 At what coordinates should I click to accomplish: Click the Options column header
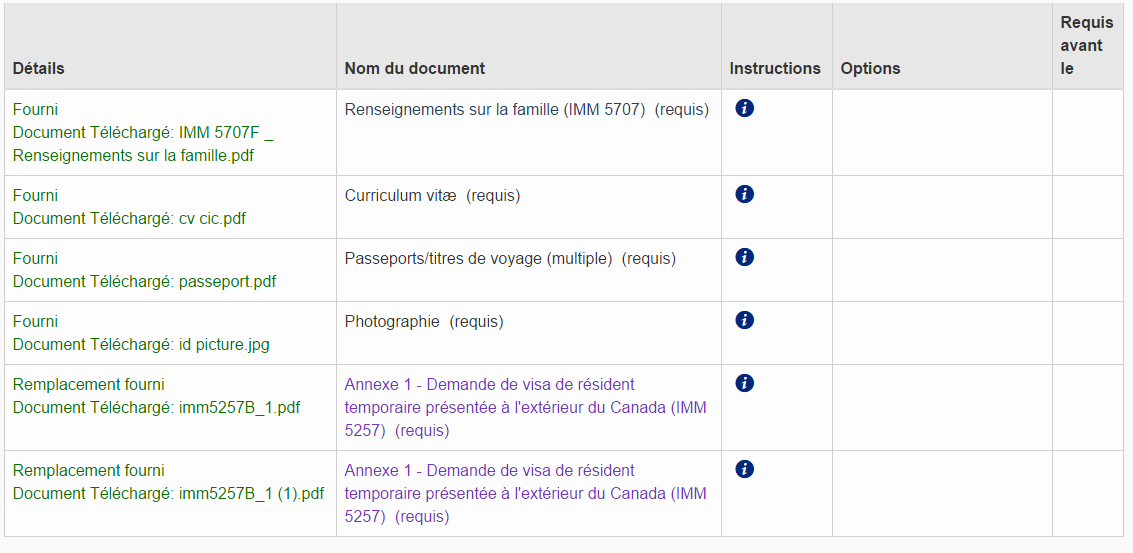870,69
